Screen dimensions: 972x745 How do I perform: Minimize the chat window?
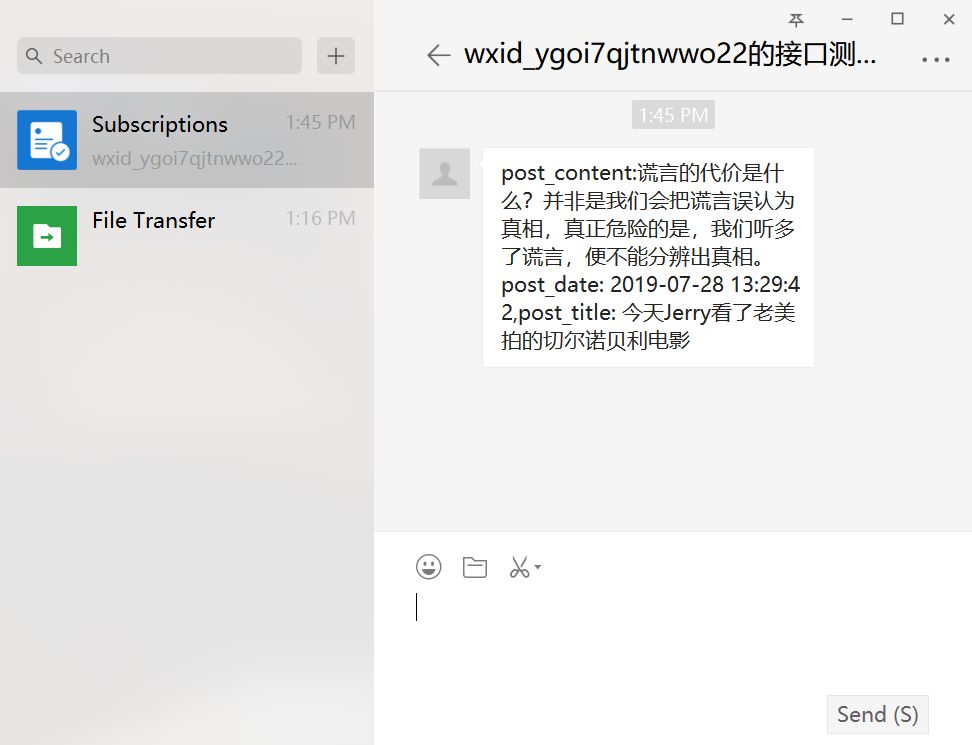click(x=847, y=20)
